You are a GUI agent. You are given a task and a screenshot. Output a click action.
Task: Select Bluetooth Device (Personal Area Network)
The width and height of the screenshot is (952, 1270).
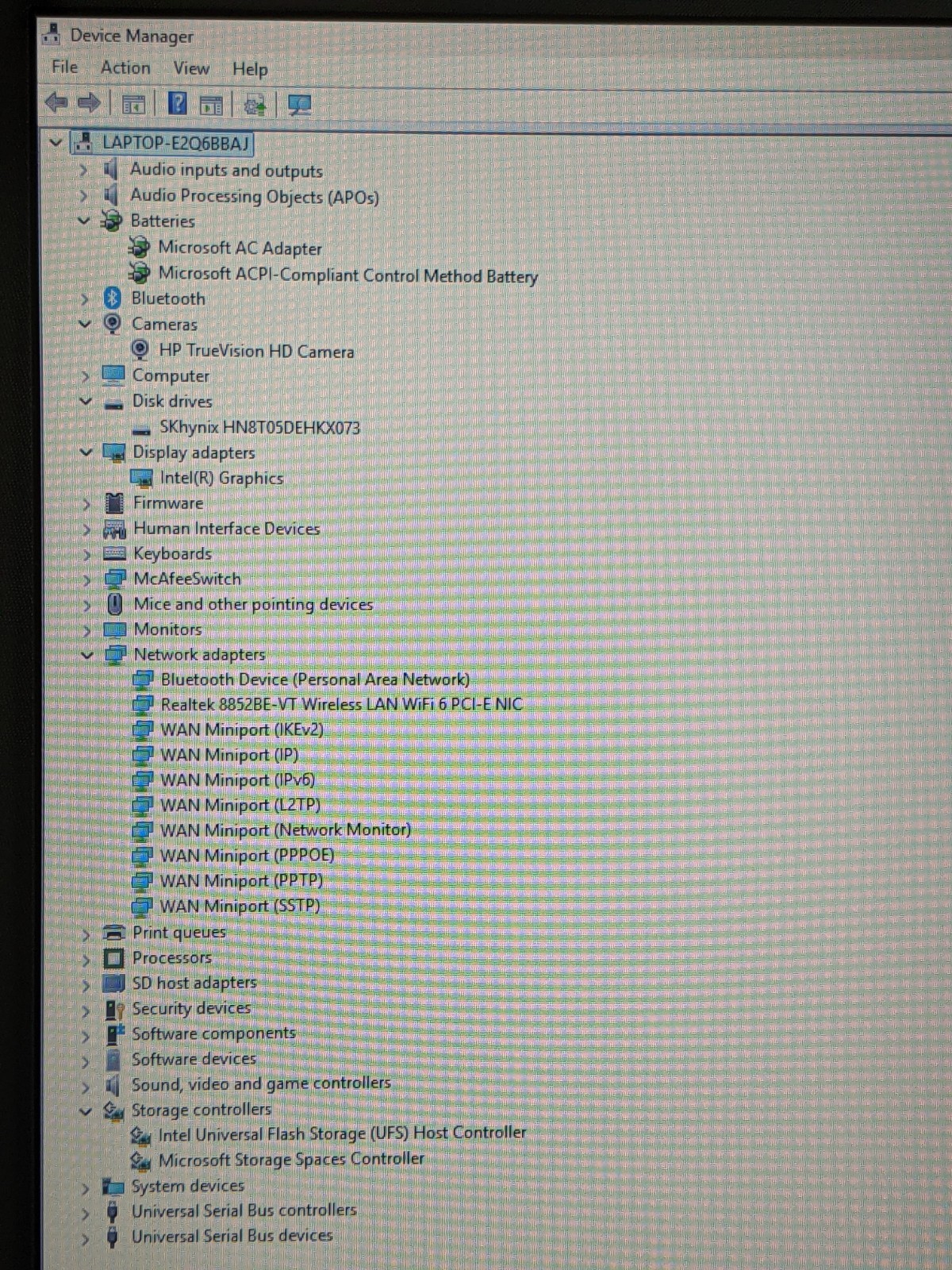click(x=315, y=679)
